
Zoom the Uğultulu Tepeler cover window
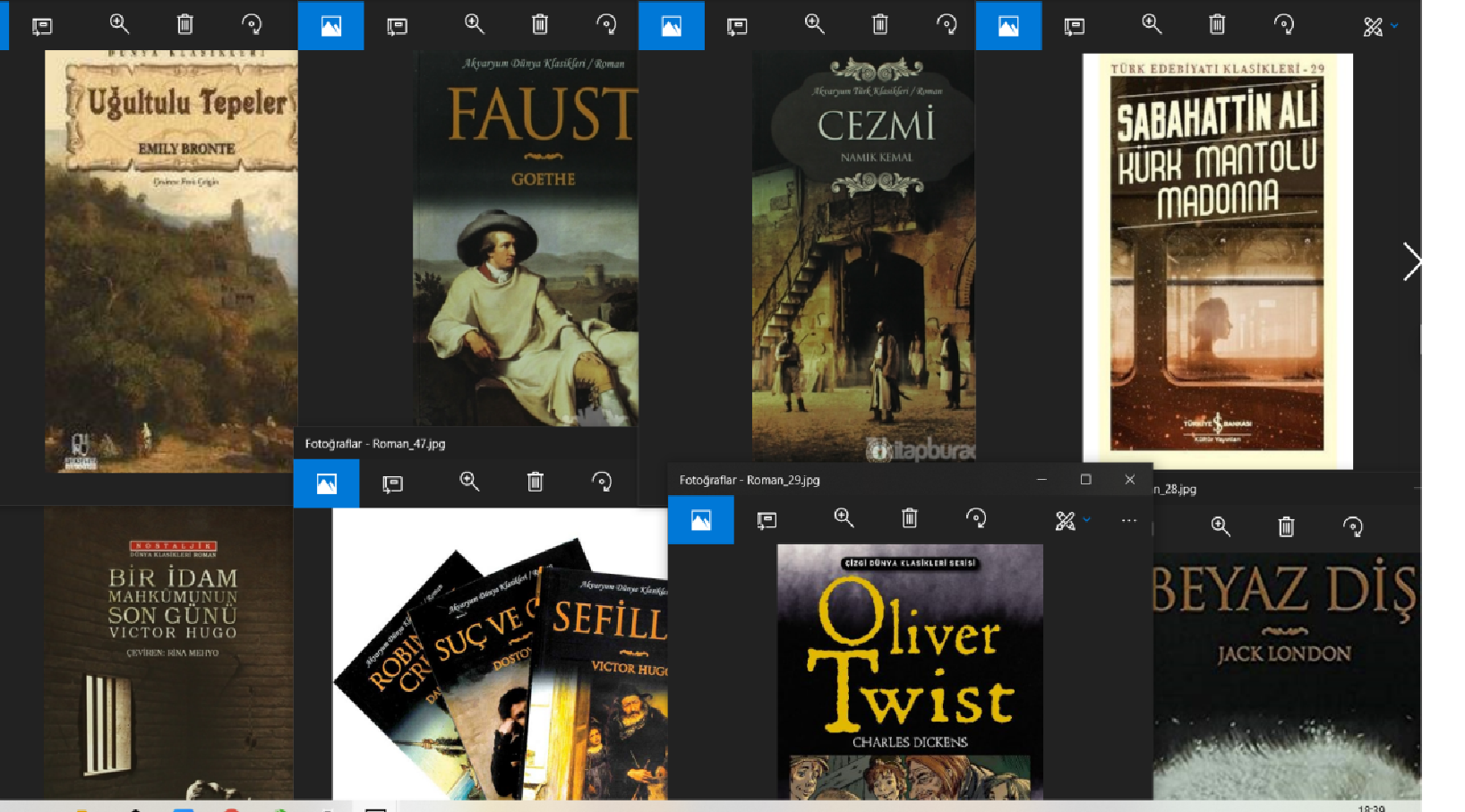point(119,24)
